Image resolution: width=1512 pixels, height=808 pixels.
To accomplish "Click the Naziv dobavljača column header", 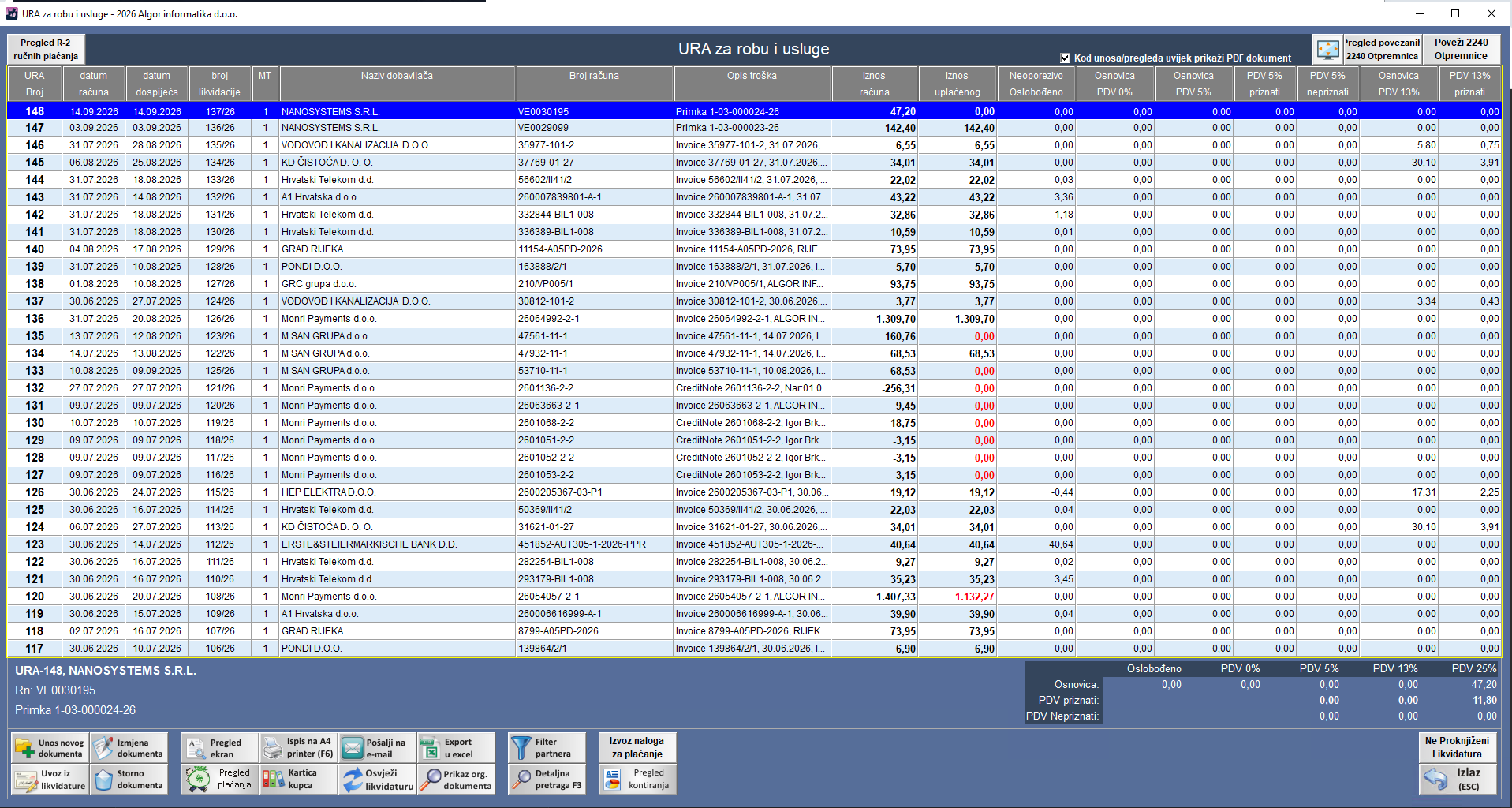I will [397, 84].
